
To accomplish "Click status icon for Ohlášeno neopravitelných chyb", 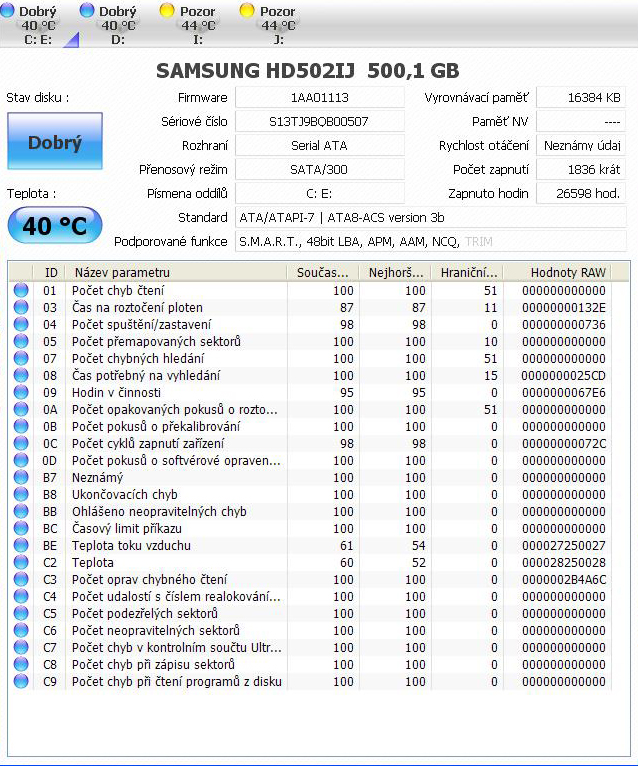I will pos(21,511).
